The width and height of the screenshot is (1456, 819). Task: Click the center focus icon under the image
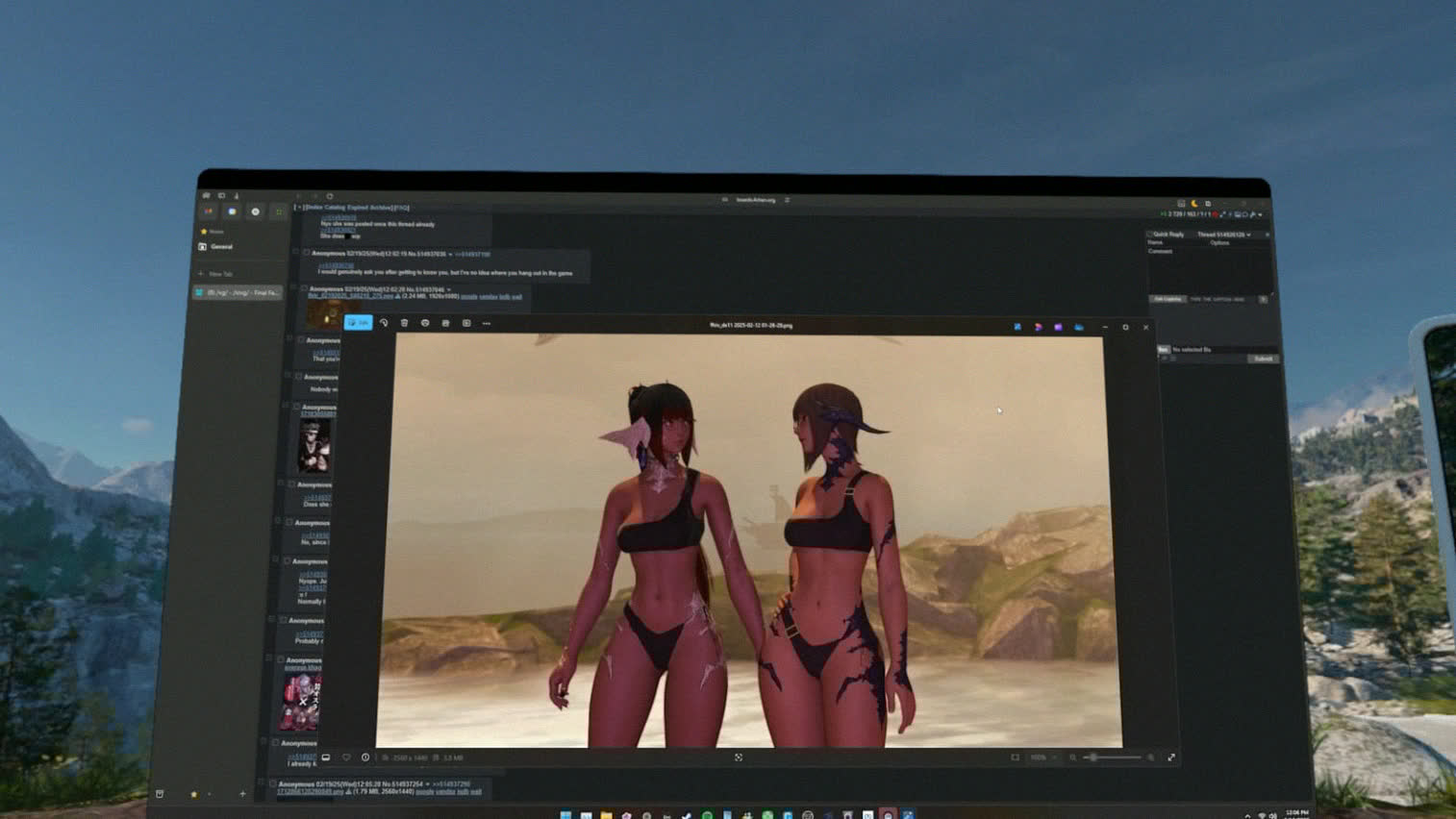pyautogui.click(x=739, y=757)
